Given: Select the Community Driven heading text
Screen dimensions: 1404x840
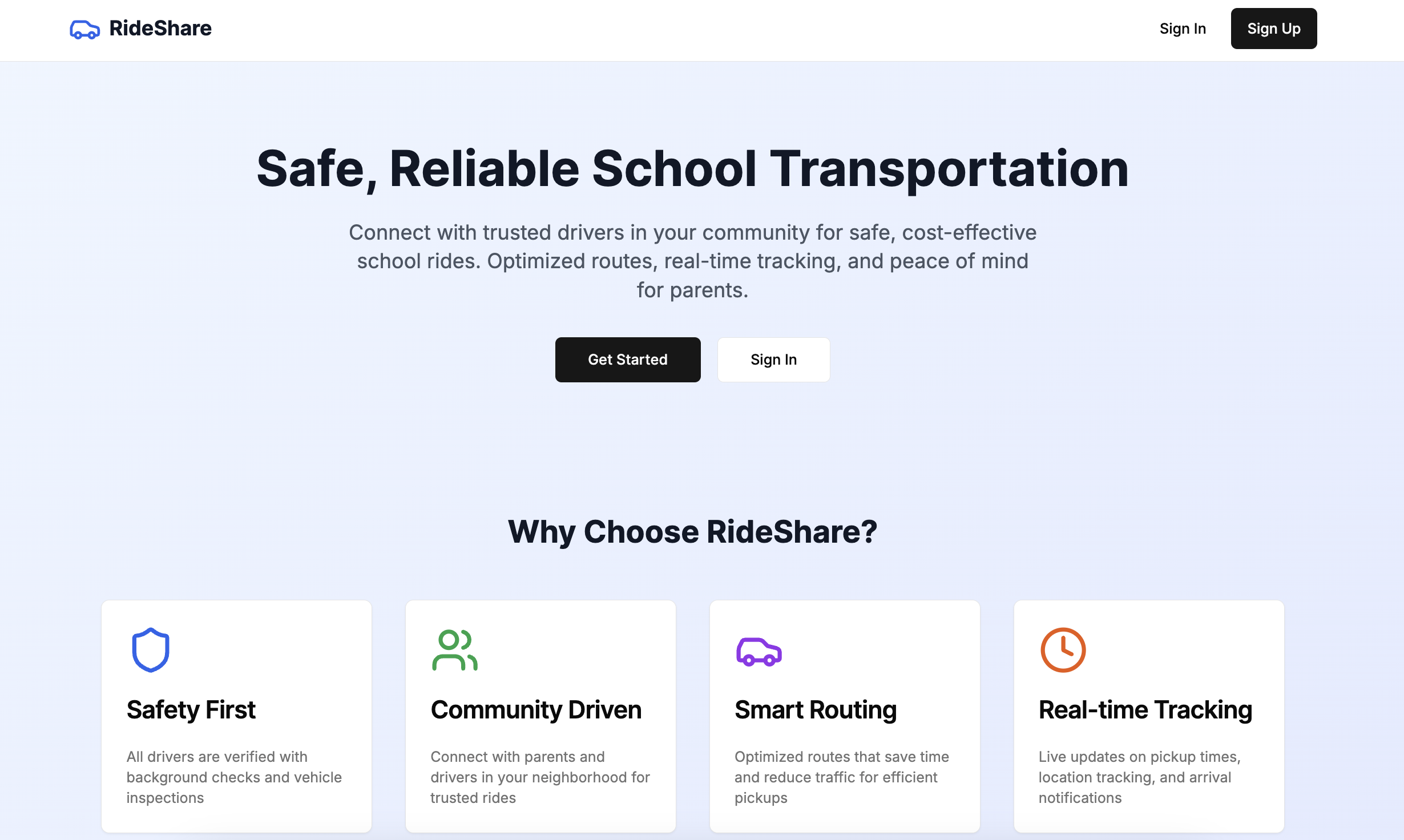Looking at the screenshot, I should click(536, 710).
